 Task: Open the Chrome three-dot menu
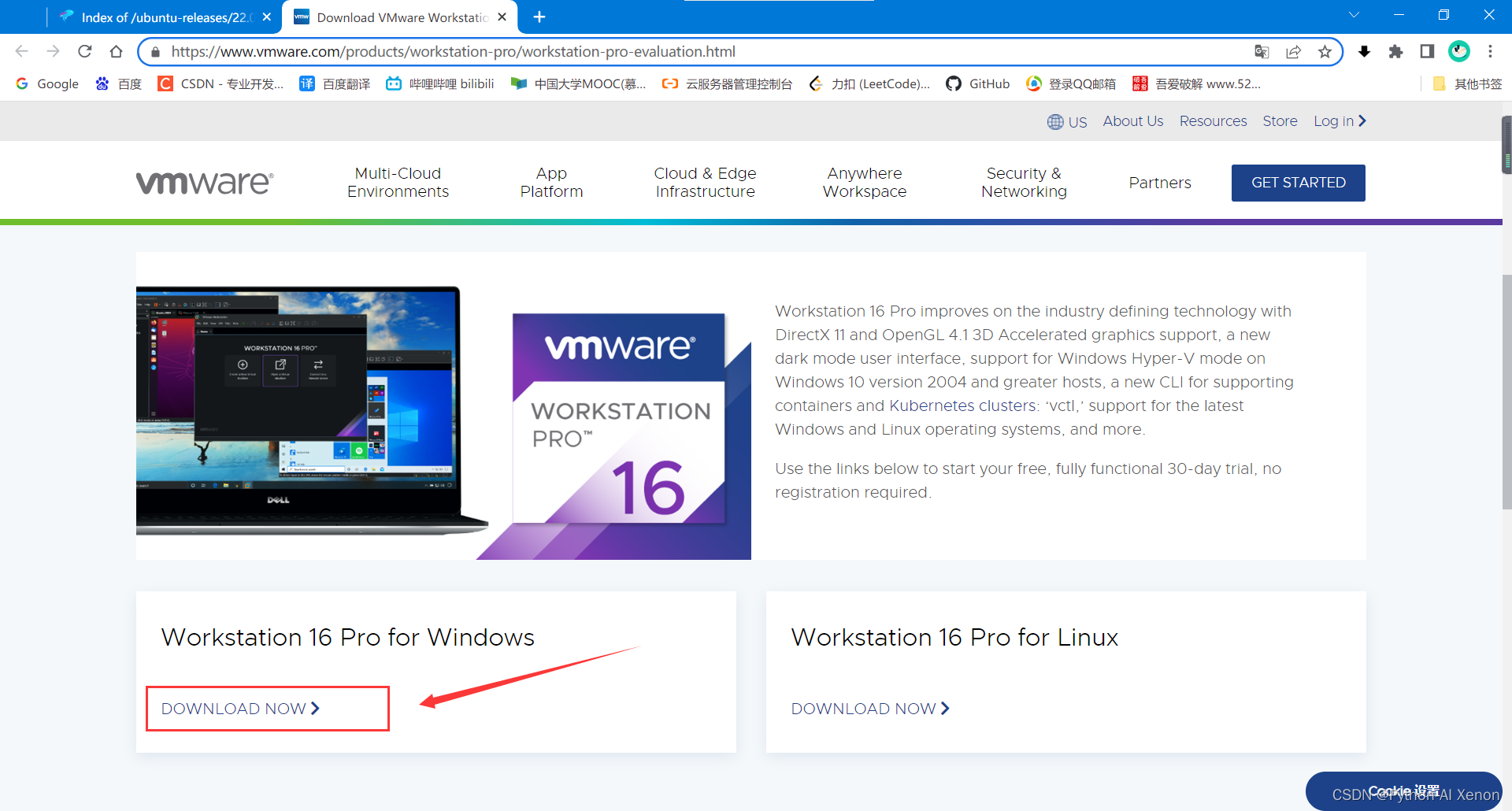pyautogui.click(x=1490, y=52)
